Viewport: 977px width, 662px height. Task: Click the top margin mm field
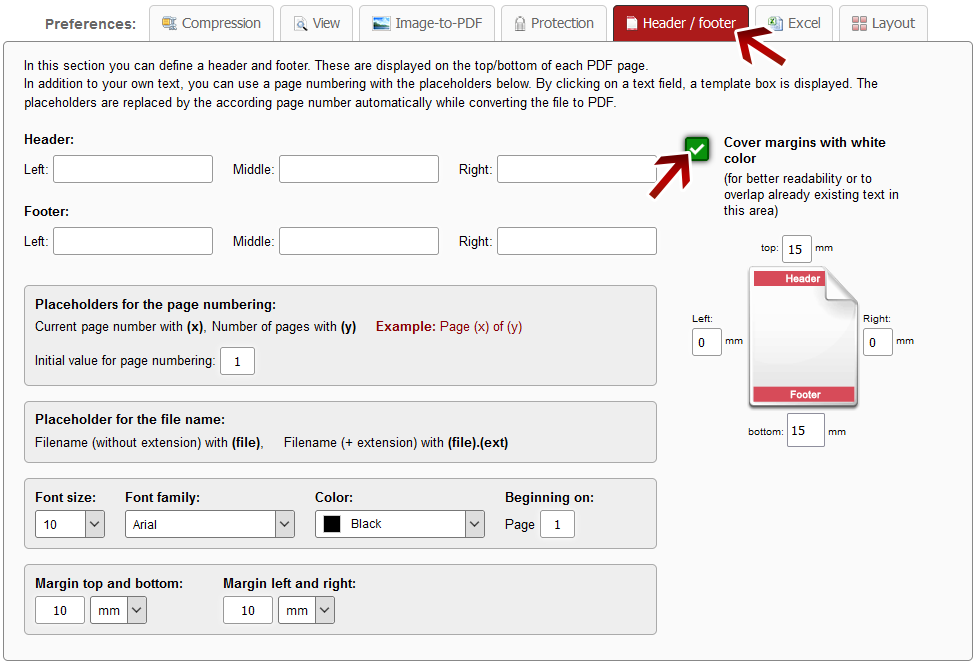coord(797,249)
